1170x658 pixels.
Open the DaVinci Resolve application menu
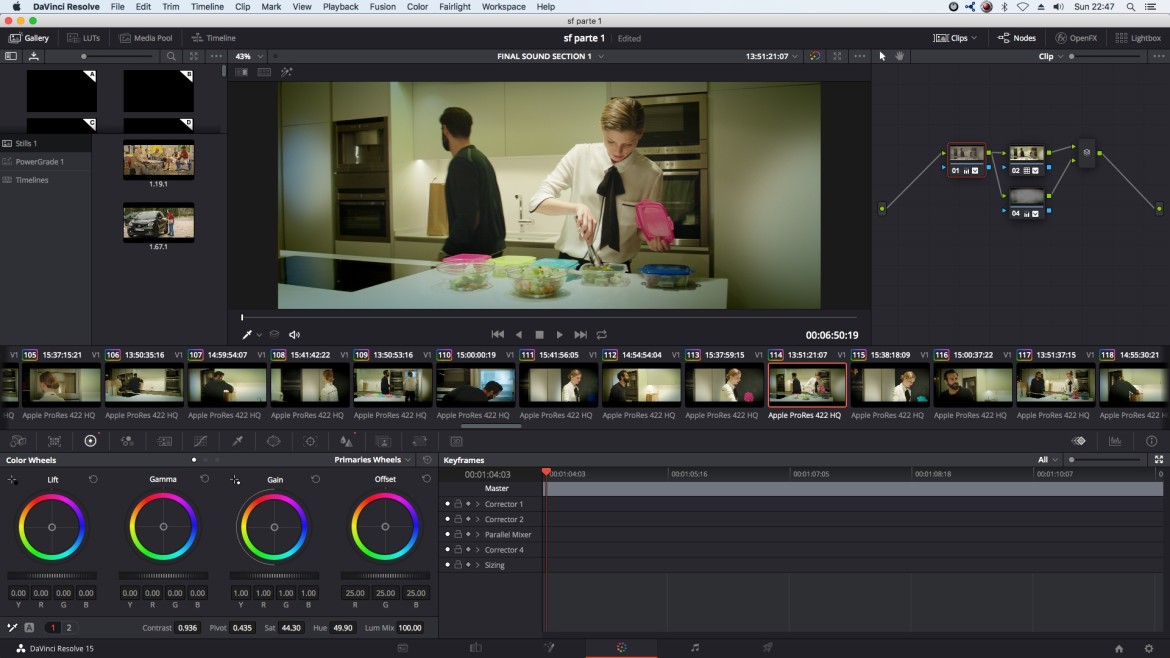click(66, 7)
